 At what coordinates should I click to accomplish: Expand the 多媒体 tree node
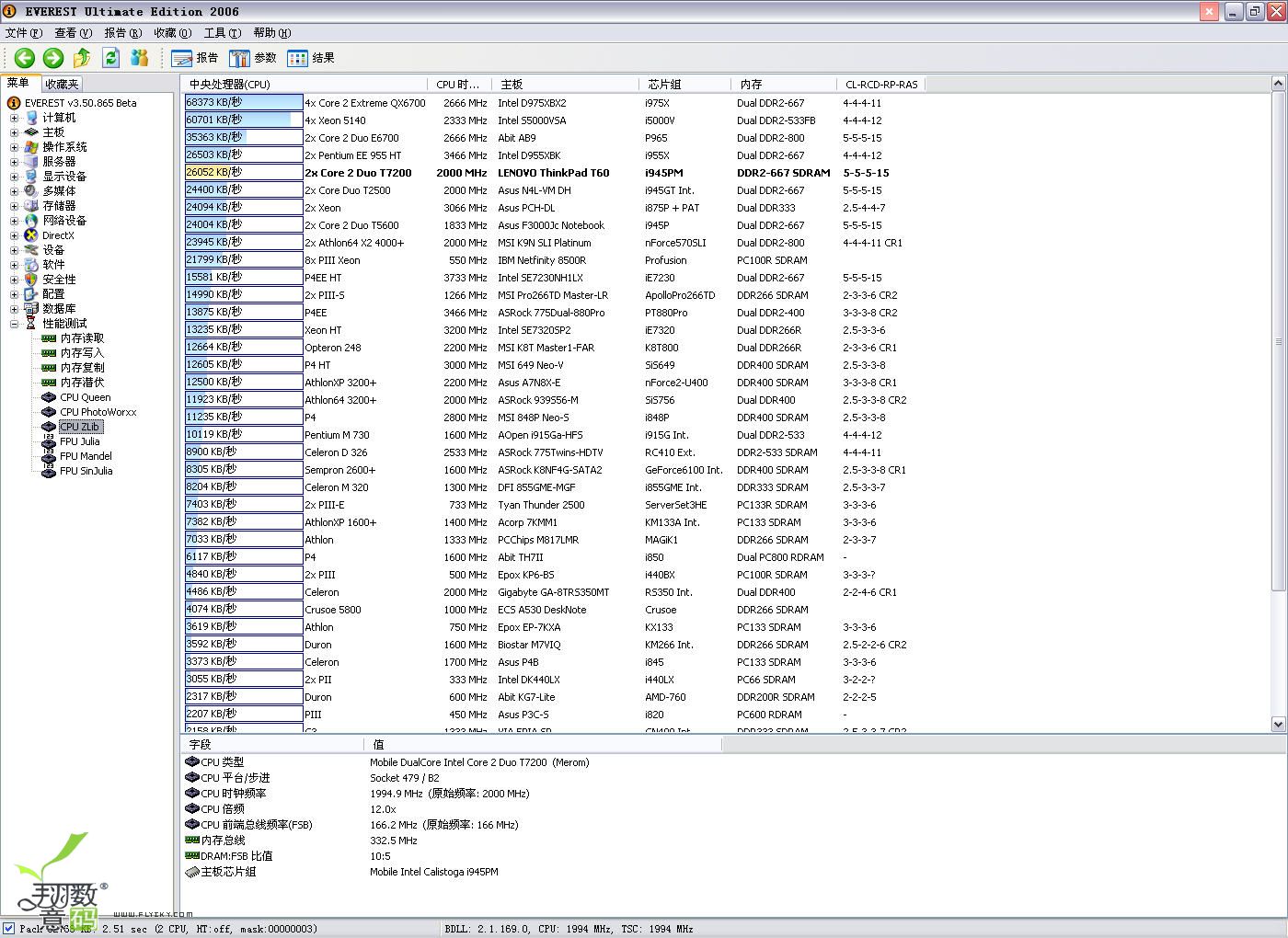tap(14, 191)
